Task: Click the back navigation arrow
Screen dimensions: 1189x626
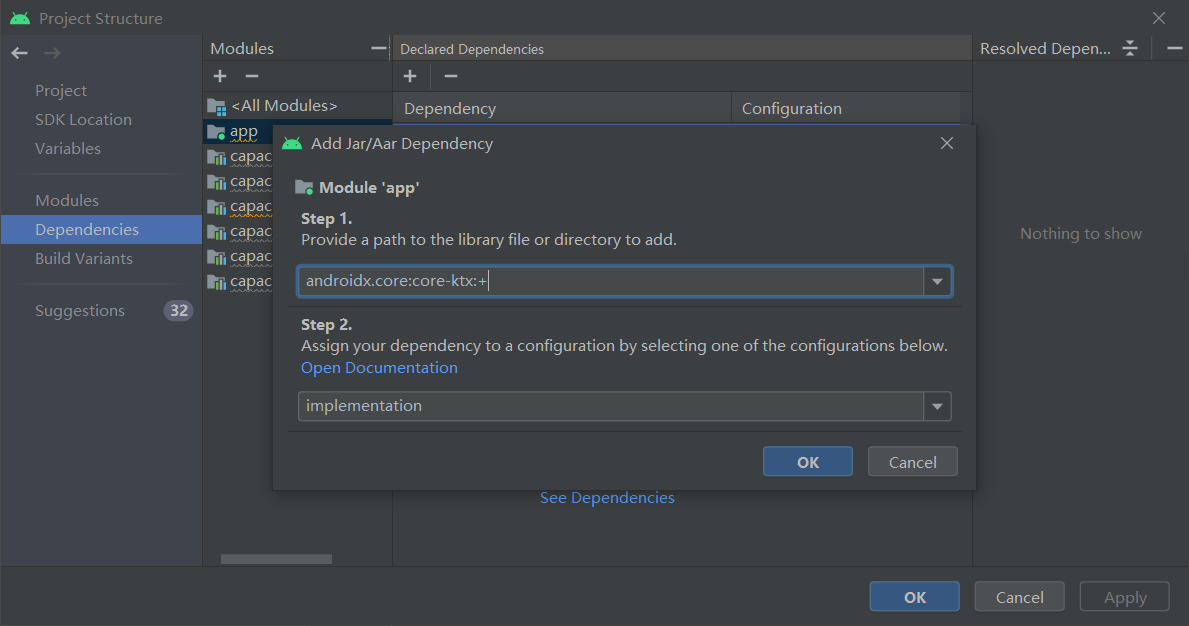Action: (x=20, y=53)
